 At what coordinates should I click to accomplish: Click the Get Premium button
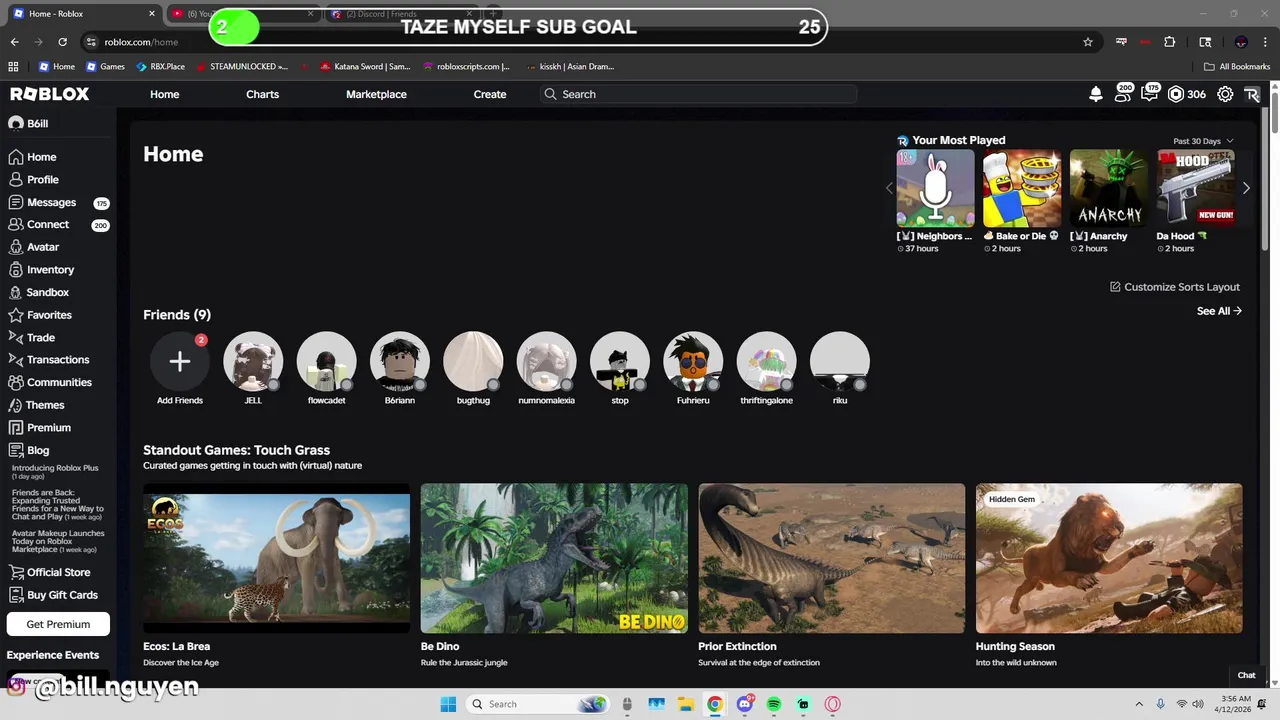(x=58, y=624)
